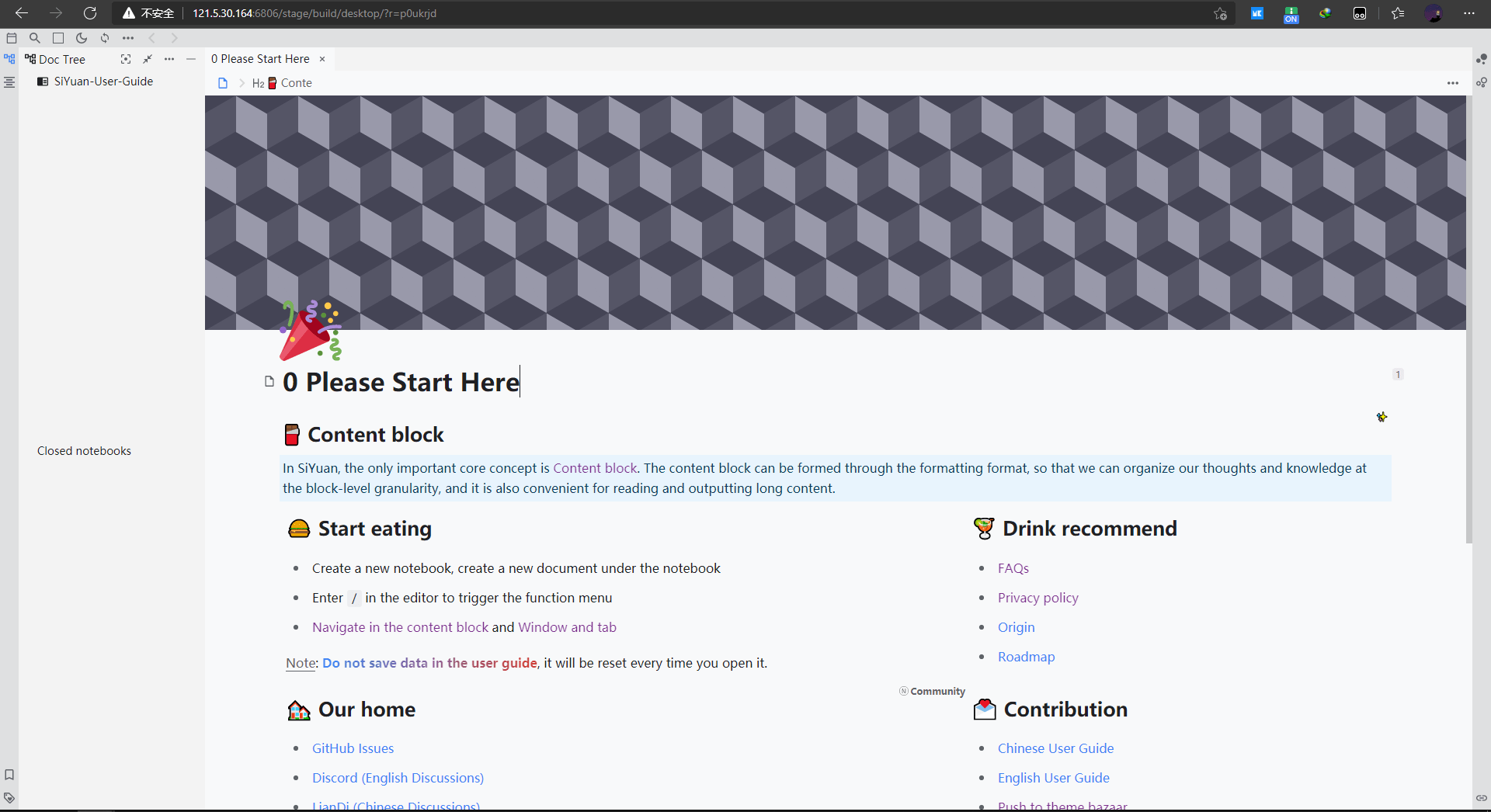Minimize the Doc Tree panel

191,59
